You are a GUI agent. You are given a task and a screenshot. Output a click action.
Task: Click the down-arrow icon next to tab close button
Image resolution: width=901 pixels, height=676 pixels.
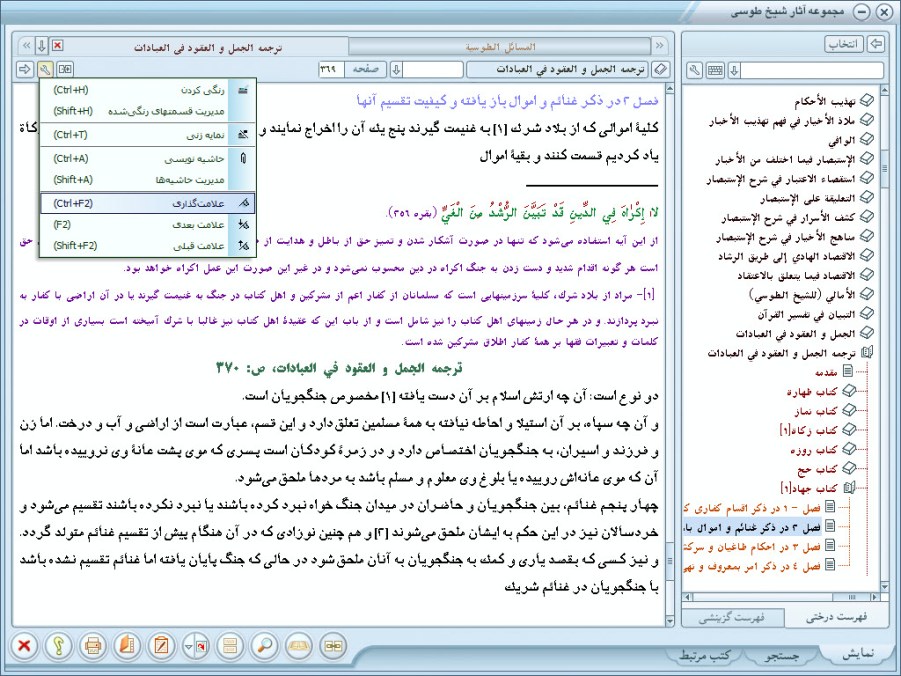41,46
